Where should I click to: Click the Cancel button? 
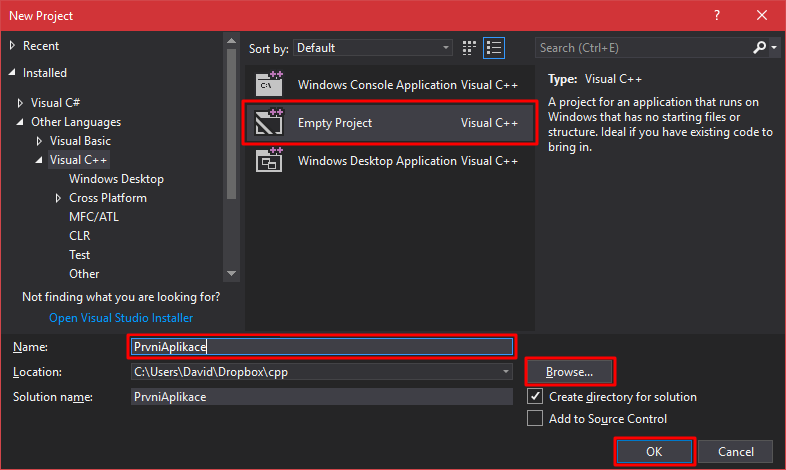pyautogui.click(x=735, y=451)
